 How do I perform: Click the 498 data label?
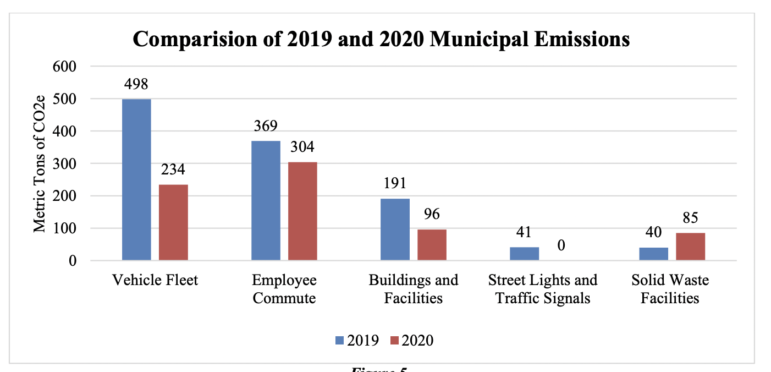point(136,85)
